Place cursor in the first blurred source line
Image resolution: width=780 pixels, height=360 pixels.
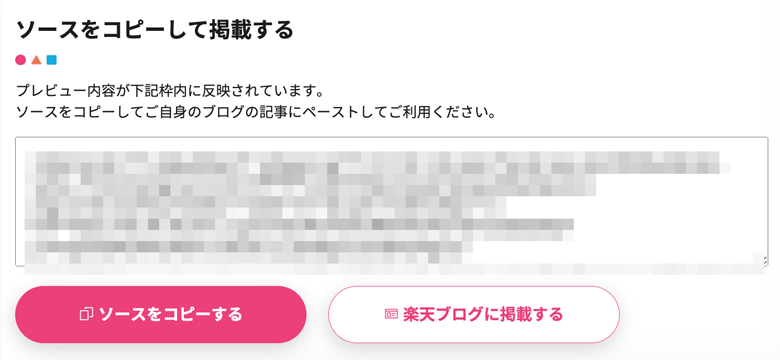[x=372, y=157]
